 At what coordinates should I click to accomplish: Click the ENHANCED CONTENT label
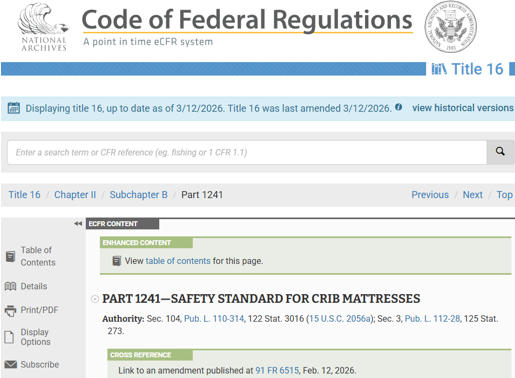click(146, 242)
